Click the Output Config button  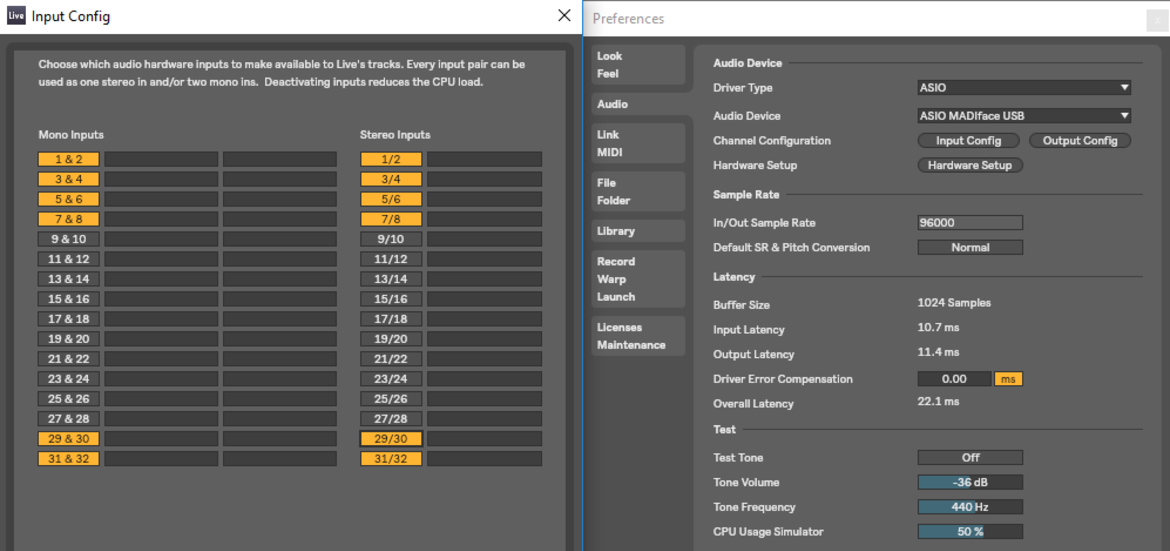click(x=1080, y=140)
